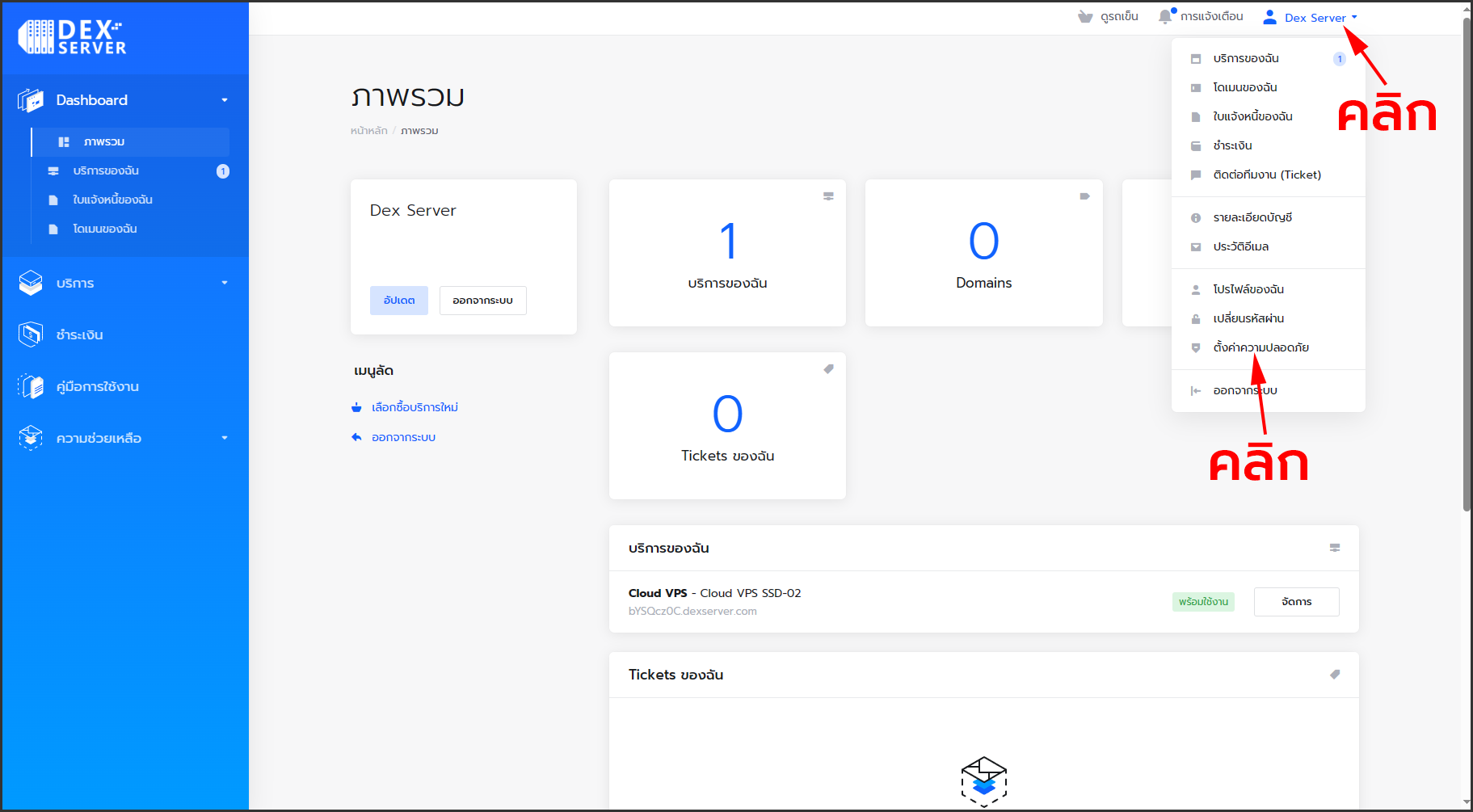Click the user avatar icon in header
Screen dimensions: 1473x812
[x=1269, y=17]
